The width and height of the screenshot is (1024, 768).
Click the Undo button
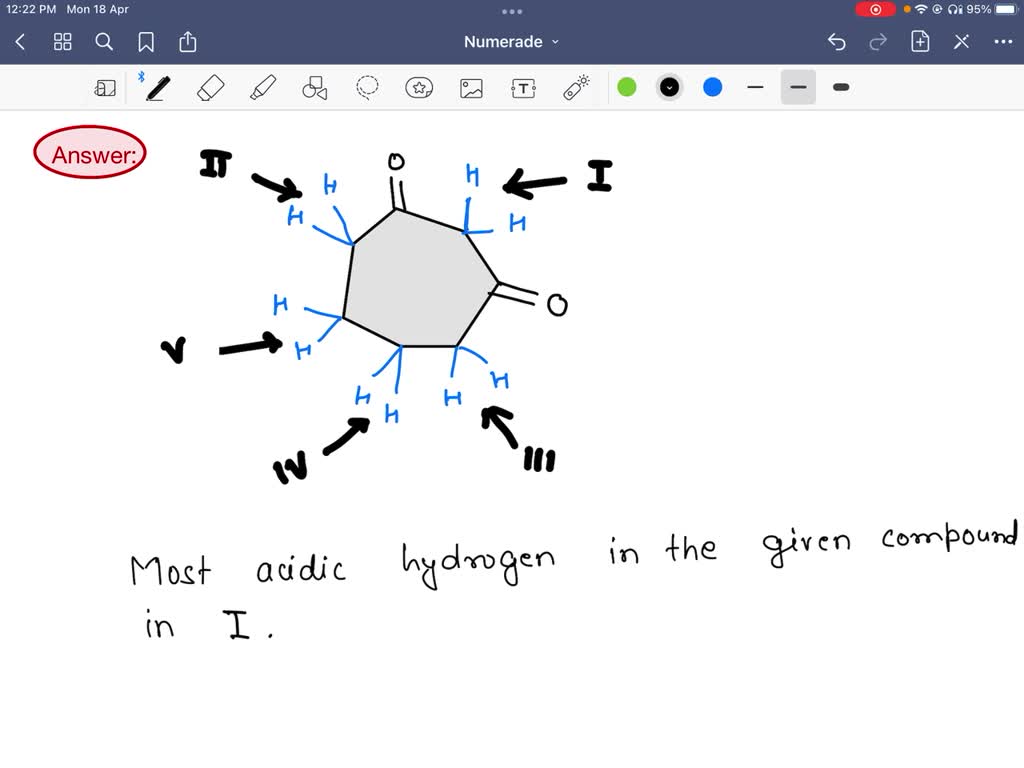click(837, 42)
